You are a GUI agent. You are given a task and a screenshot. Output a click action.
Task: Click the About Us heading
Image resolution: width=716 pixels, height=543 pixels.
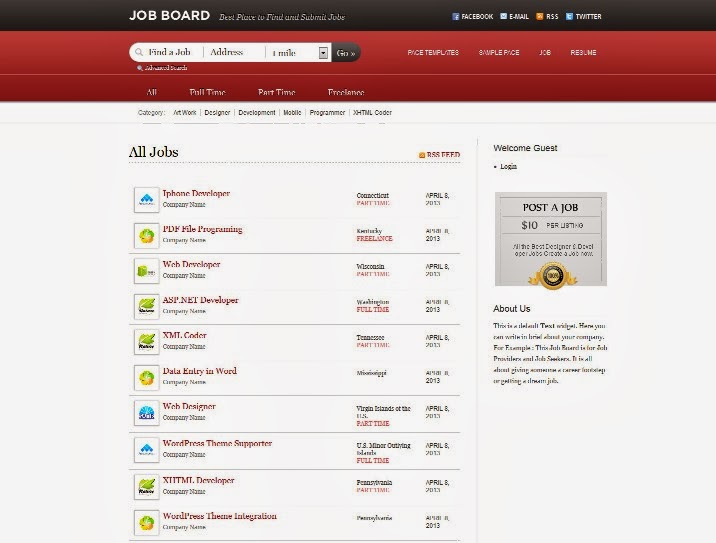pyautogui.click(x=511, y=309)
